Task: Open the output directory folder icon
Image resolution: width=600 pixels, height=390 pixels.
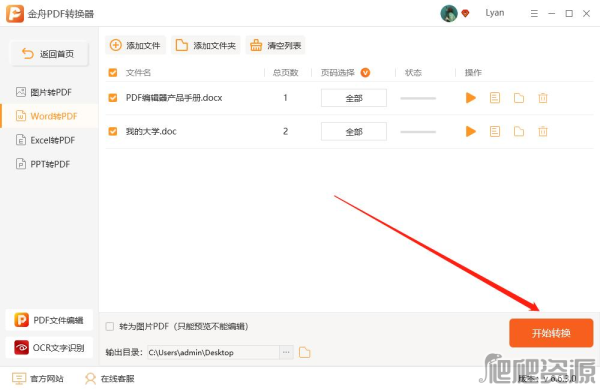Action: coord(305,352)
